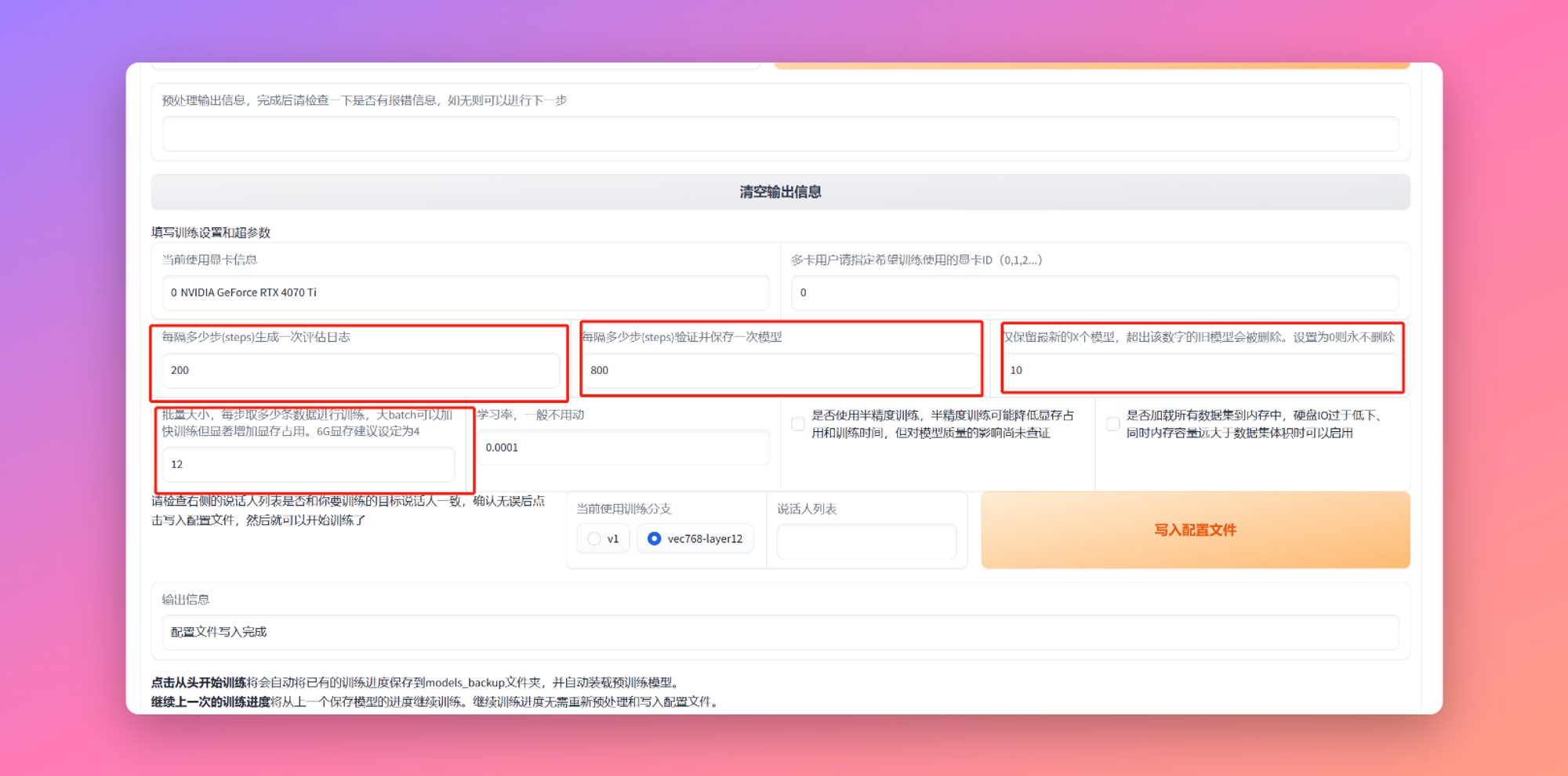Click the 填写训练设置和超参数 section heading
Image resolution: width=1568 pixels, height=776 pixels.
pos(211,233)
